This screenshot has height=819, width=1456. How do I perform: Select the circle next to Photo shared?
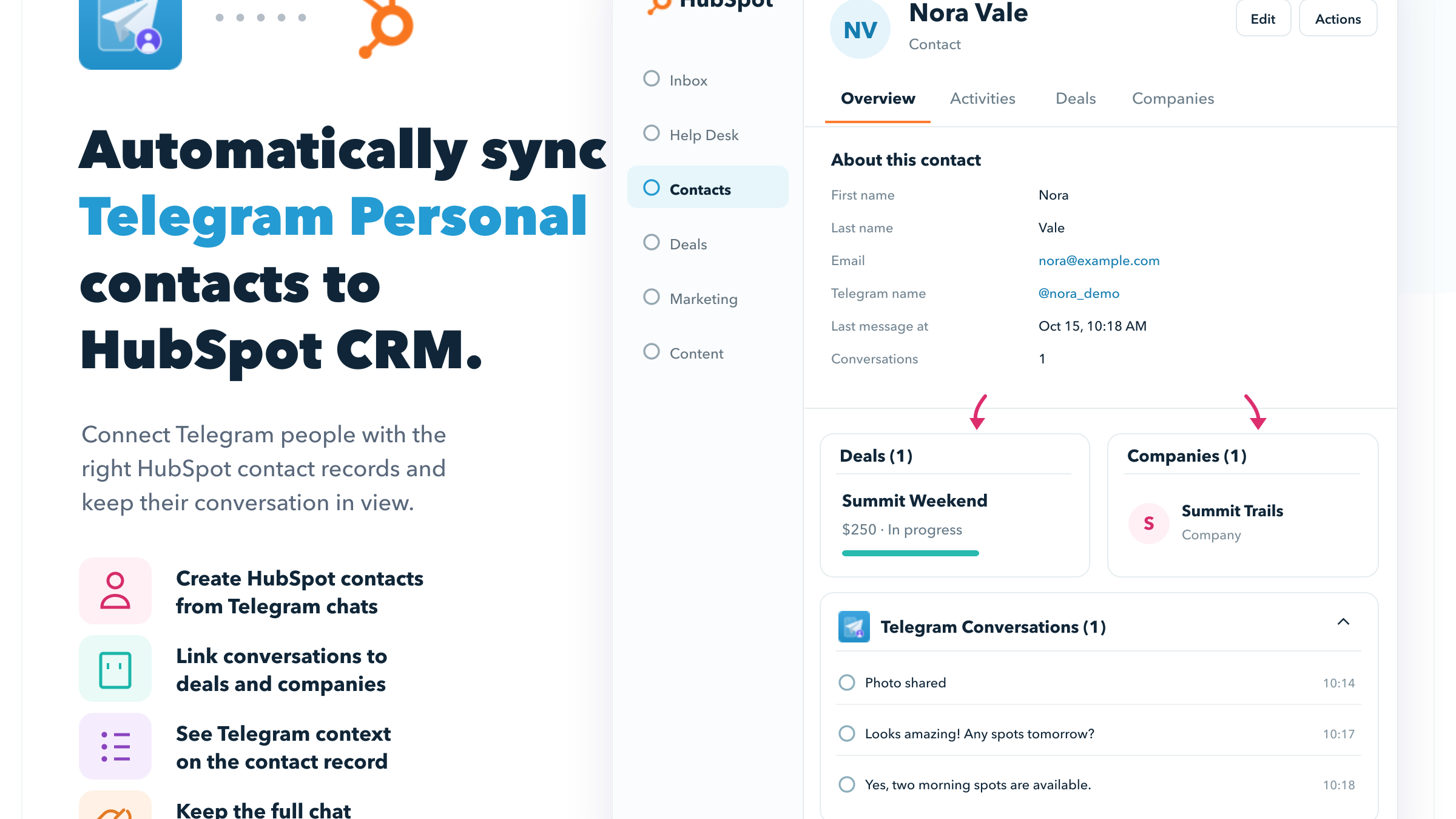point(847,682)
